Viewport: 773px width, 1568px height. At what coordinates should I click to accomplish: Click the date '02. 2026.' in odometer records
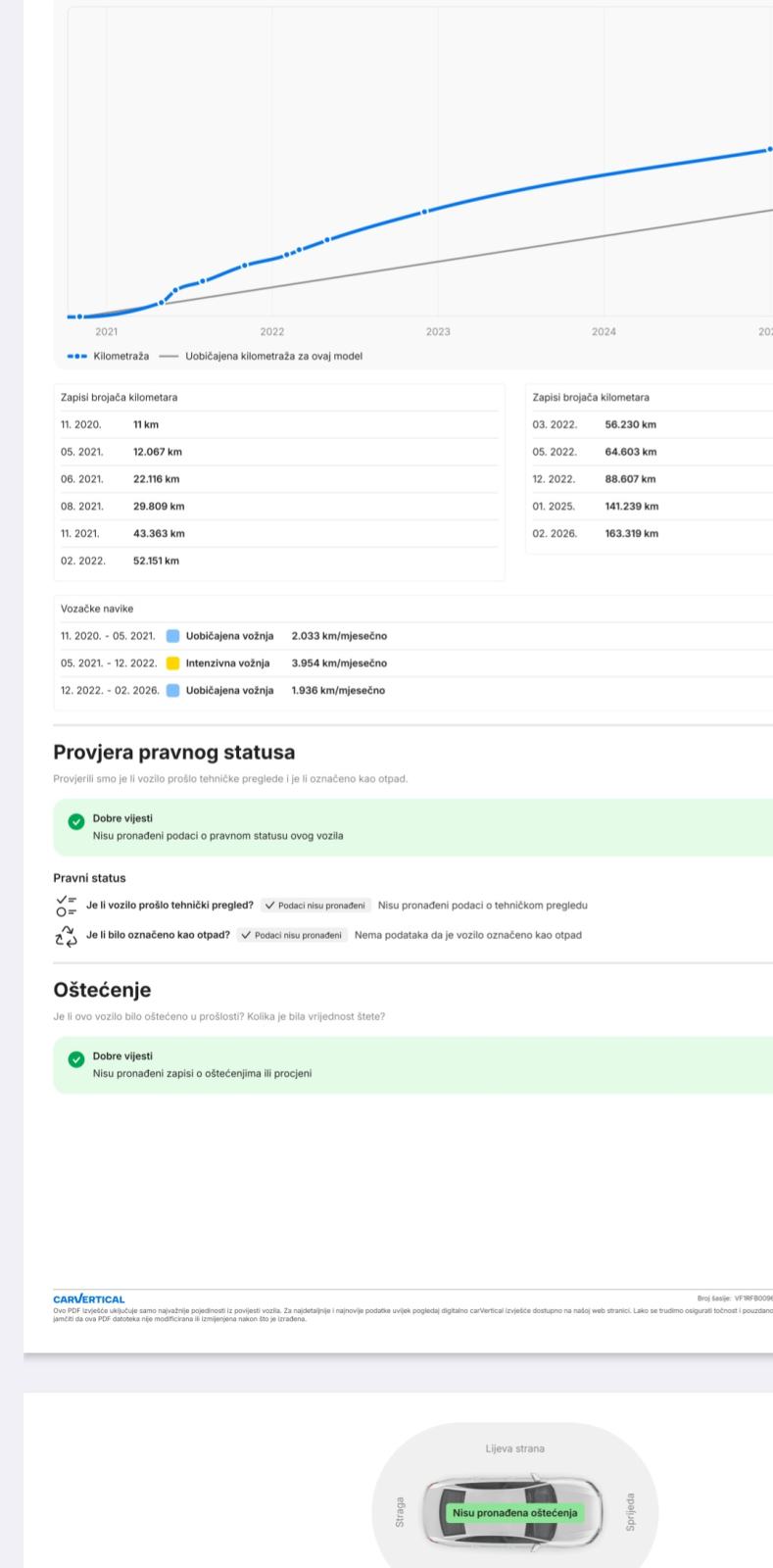pos(555,534)
